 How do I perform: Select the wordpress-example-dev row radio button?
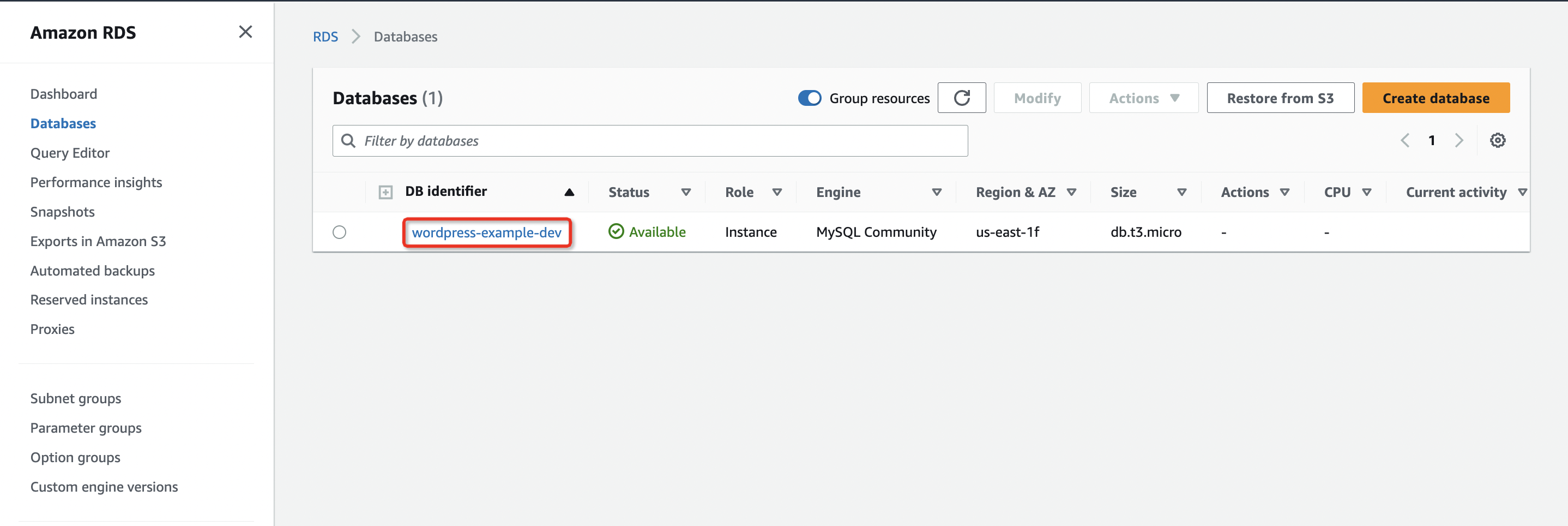339,231
